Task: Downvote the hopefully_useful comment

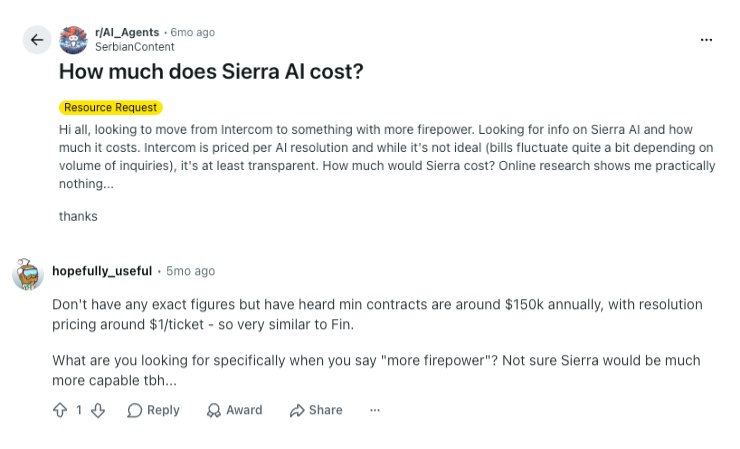Action: [x=98, y=410]
